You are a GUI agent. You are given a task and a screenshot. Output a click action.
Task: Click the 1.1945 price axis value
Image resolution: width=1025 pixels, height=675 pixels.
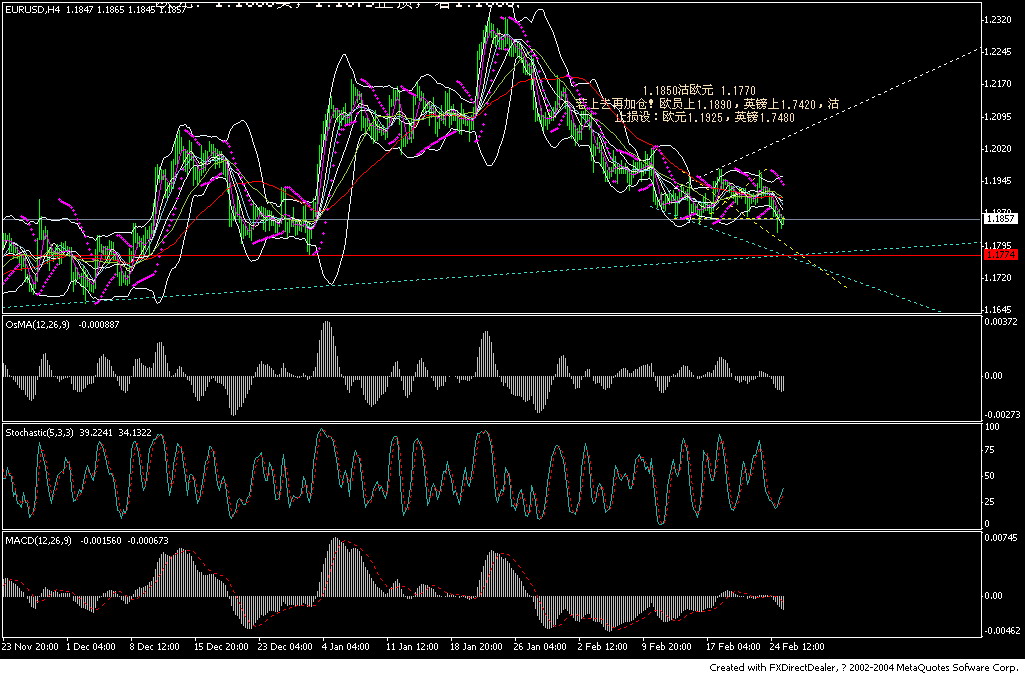coord(1000,181)
